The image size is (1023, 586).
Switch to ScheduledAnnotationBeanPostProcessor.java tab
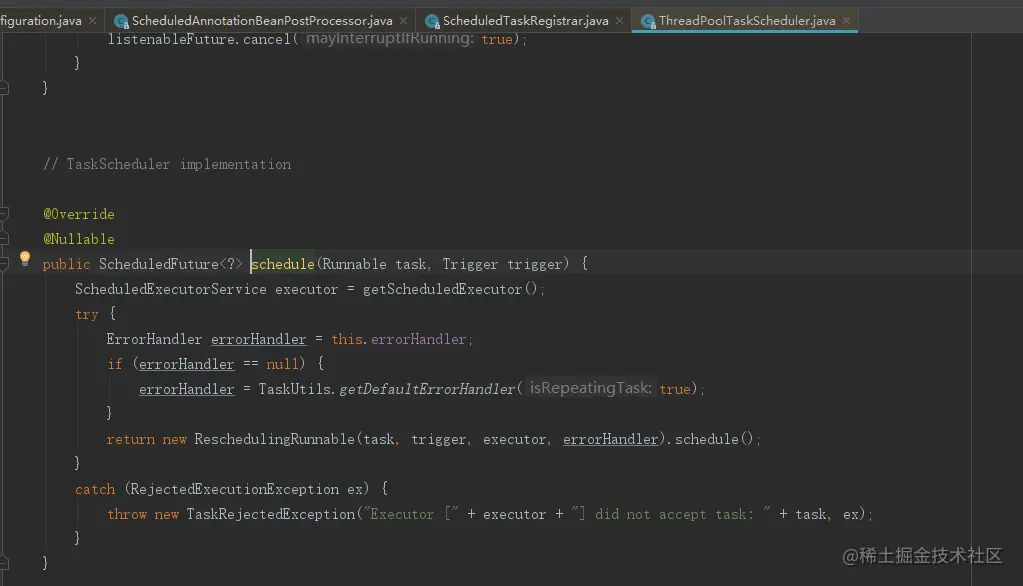[x=262, y=21]
